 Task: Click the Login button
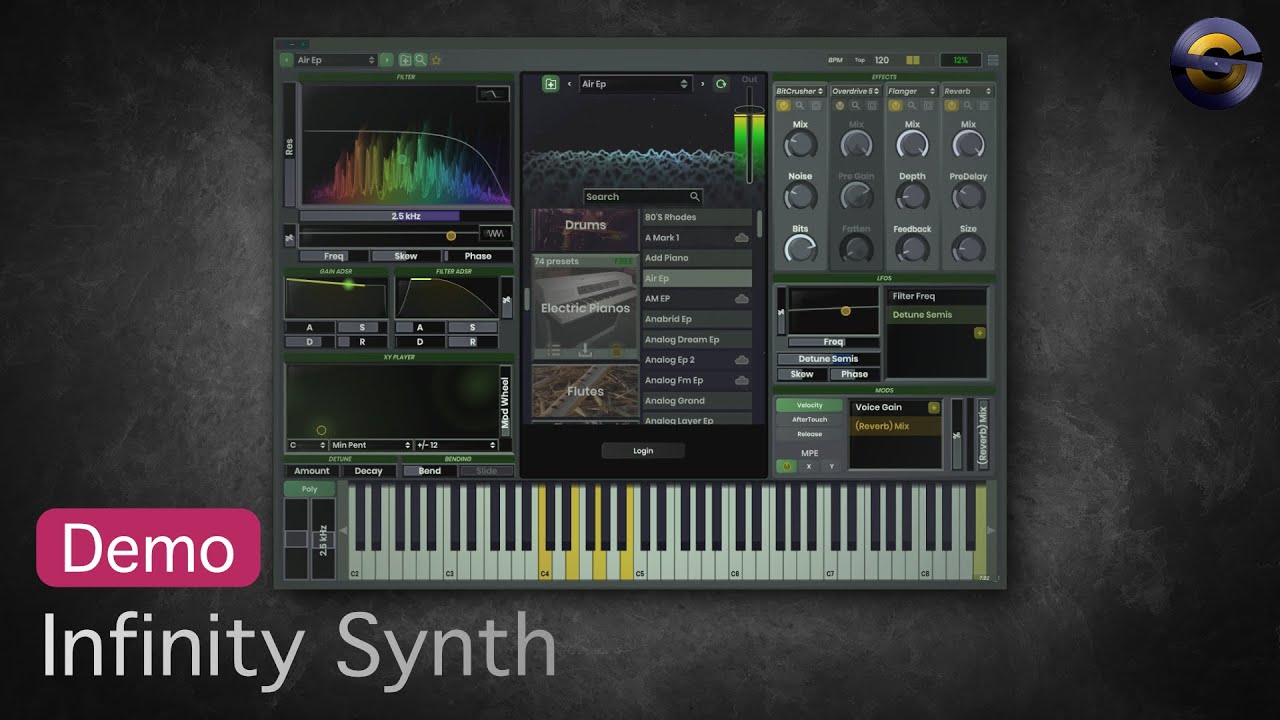coord(643,451)
